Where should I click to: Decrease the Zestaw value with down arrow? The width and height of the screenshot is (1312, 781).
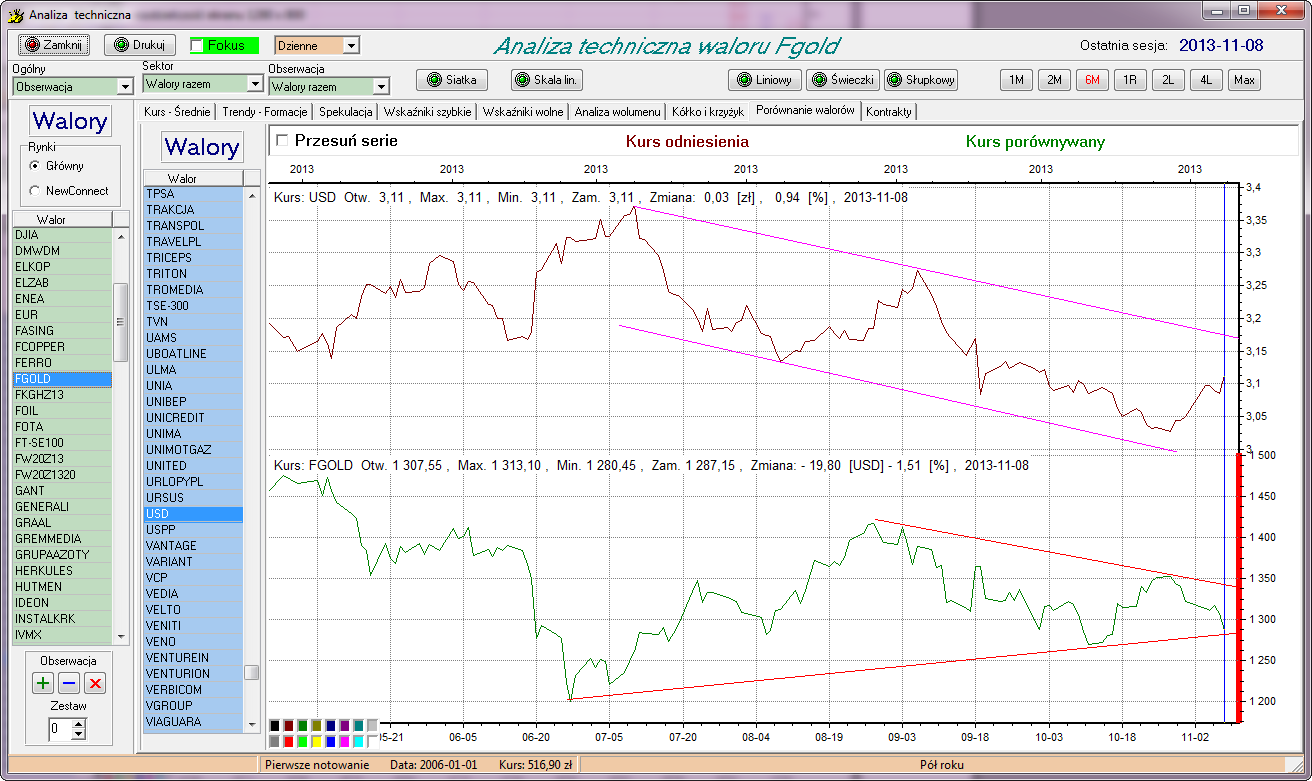79,734
